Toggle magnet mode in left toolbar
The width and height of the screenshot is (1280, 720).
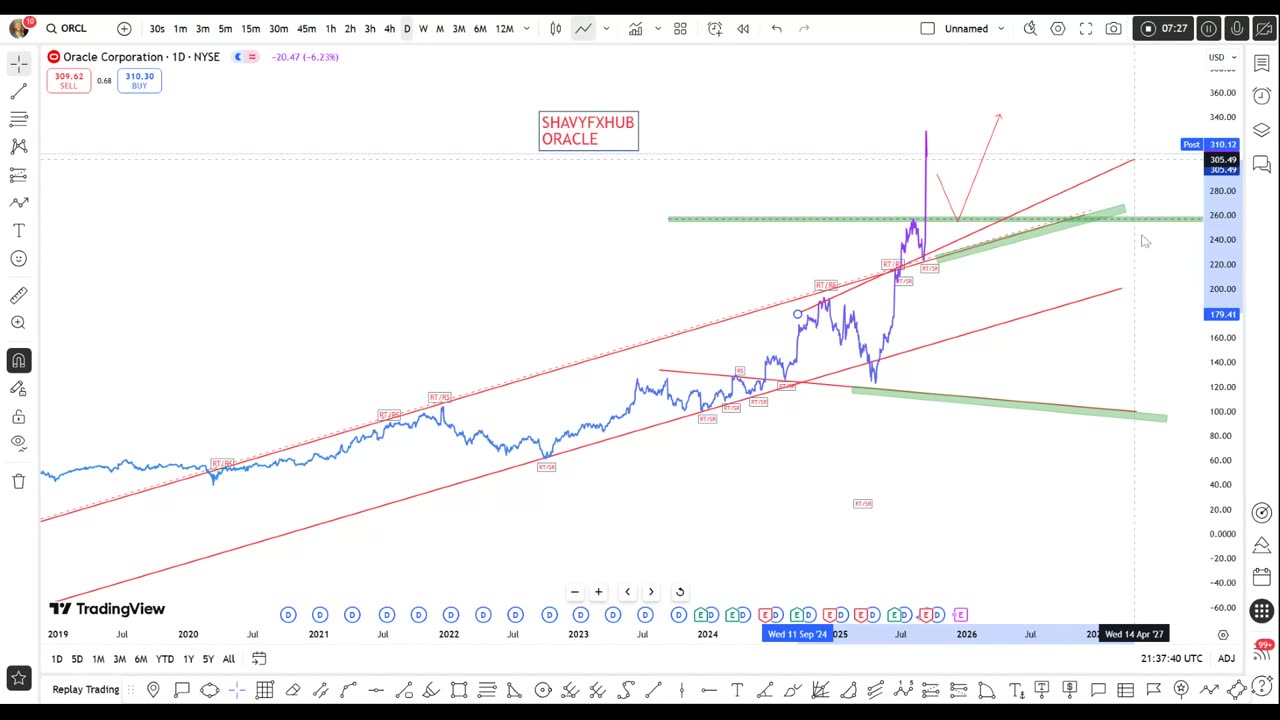pos(18,360)
